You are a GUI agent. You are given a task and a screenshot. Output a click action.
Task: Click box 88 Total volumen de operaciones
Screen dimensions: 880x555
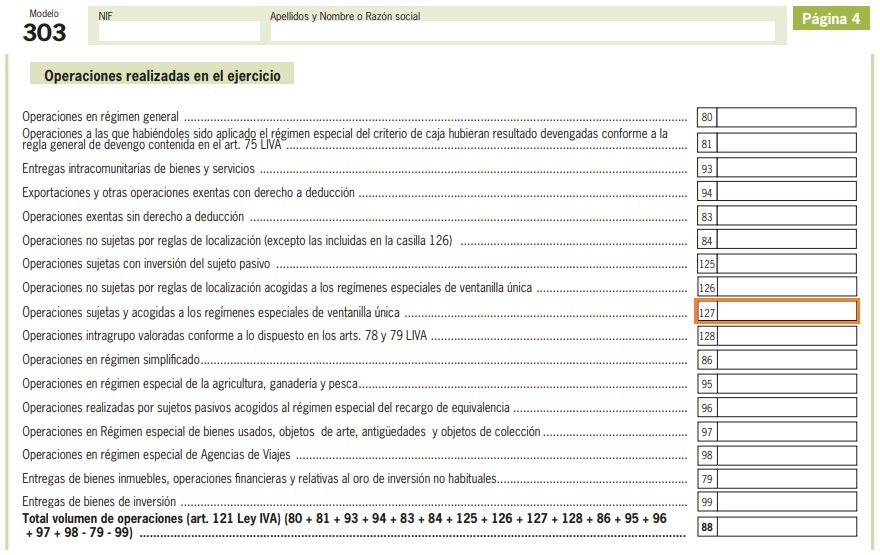786,527
